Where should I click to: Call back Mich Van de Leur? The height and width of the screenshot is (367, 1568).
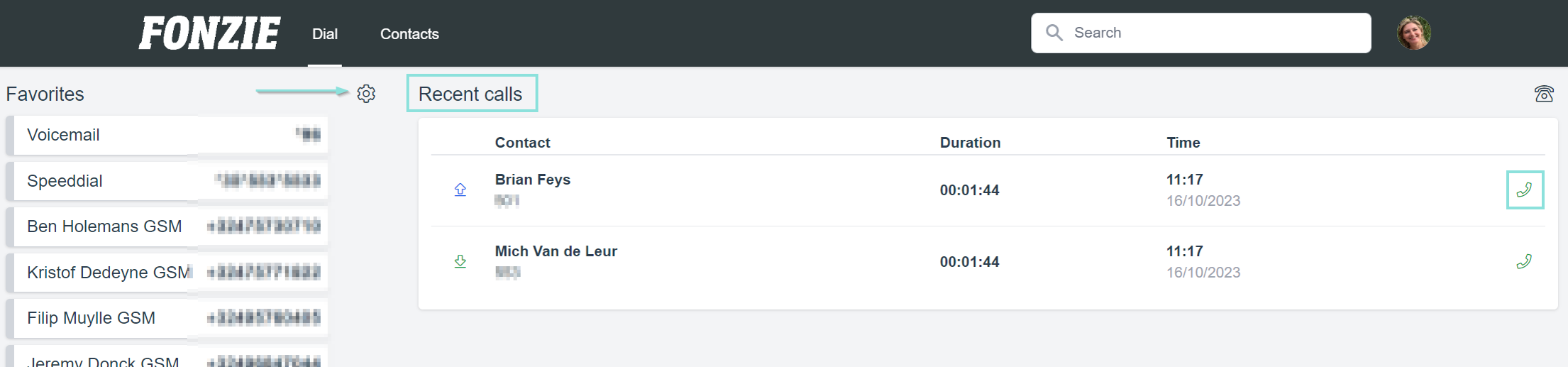point(1524,261)
